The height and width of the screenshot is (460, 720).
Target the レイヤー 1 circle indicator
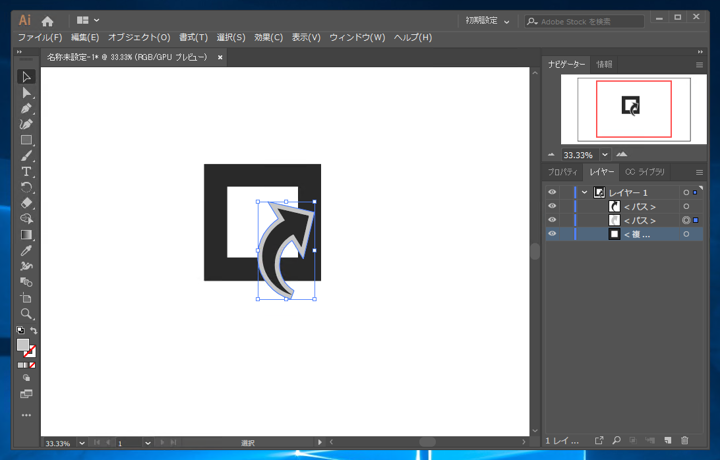(x=686, y=192)
